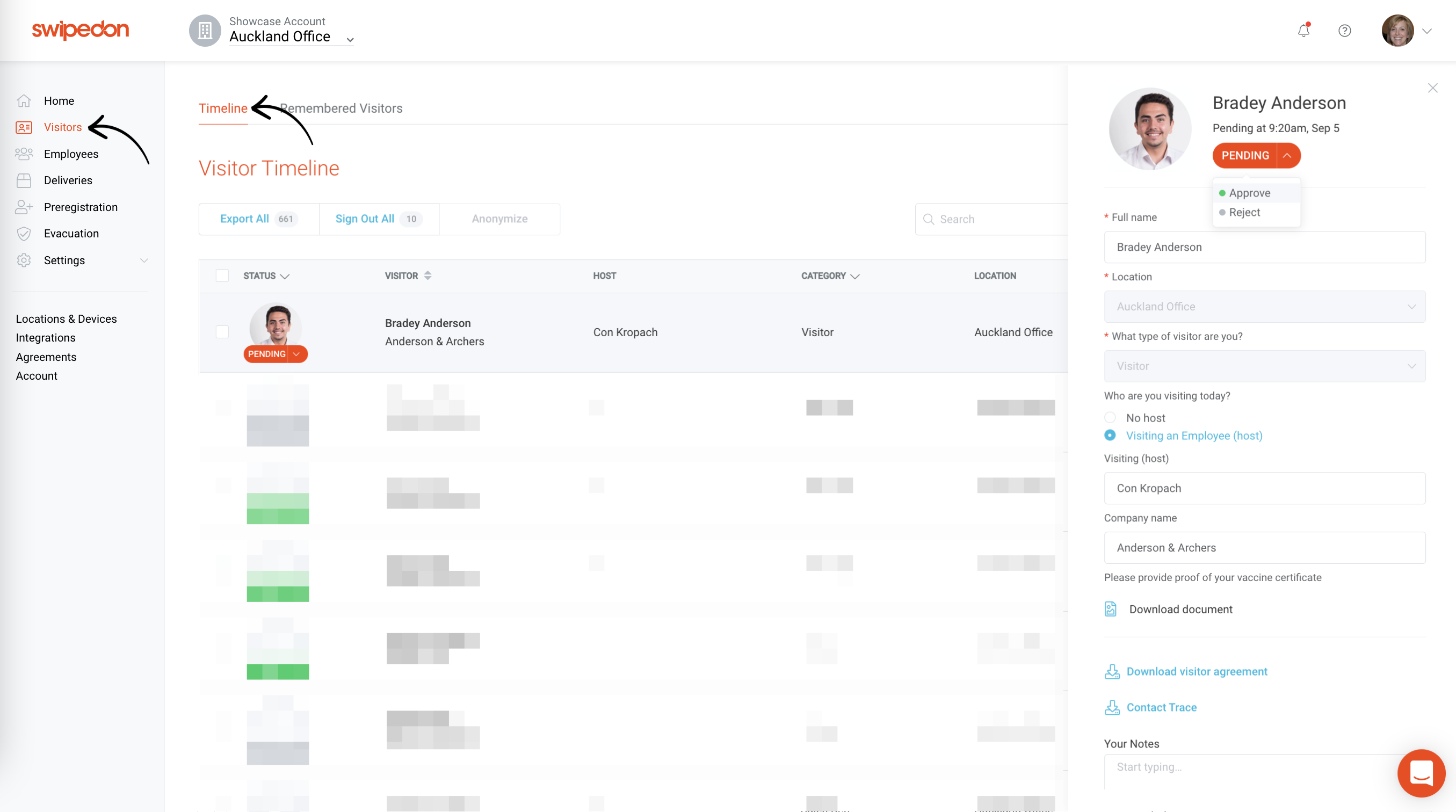Open Preregistration in sidebar
The image size is (1456, 812).
[x=81, y=207]
